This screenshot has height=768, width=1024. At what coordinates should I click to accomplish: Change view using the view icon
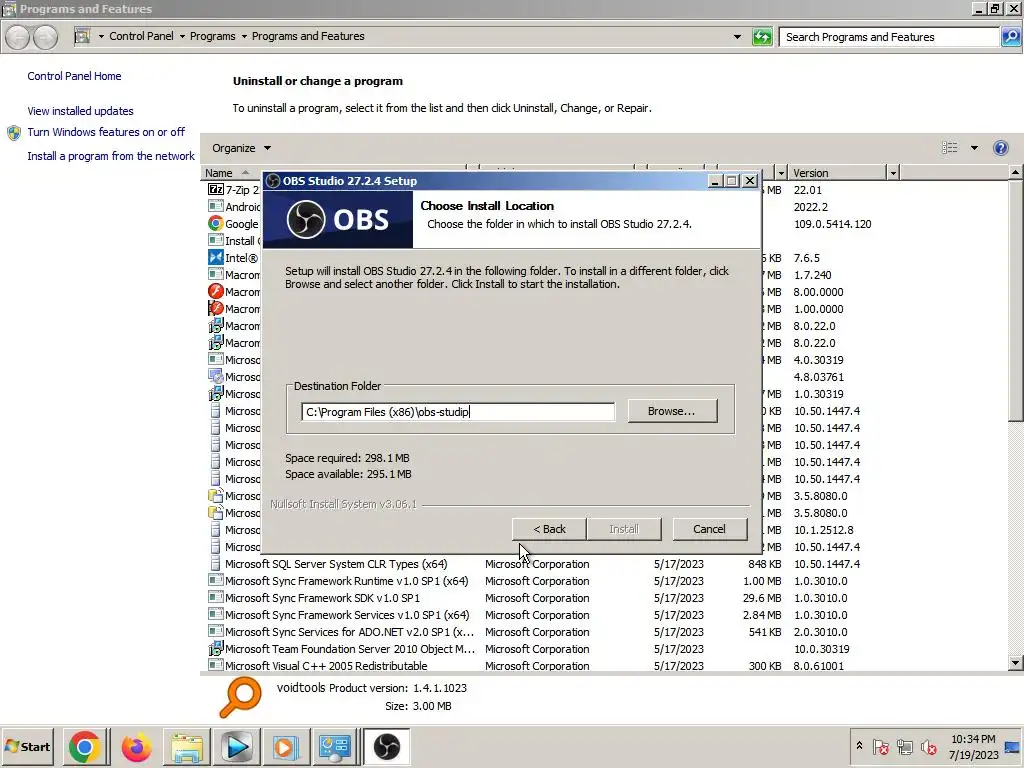coord(950,148)
